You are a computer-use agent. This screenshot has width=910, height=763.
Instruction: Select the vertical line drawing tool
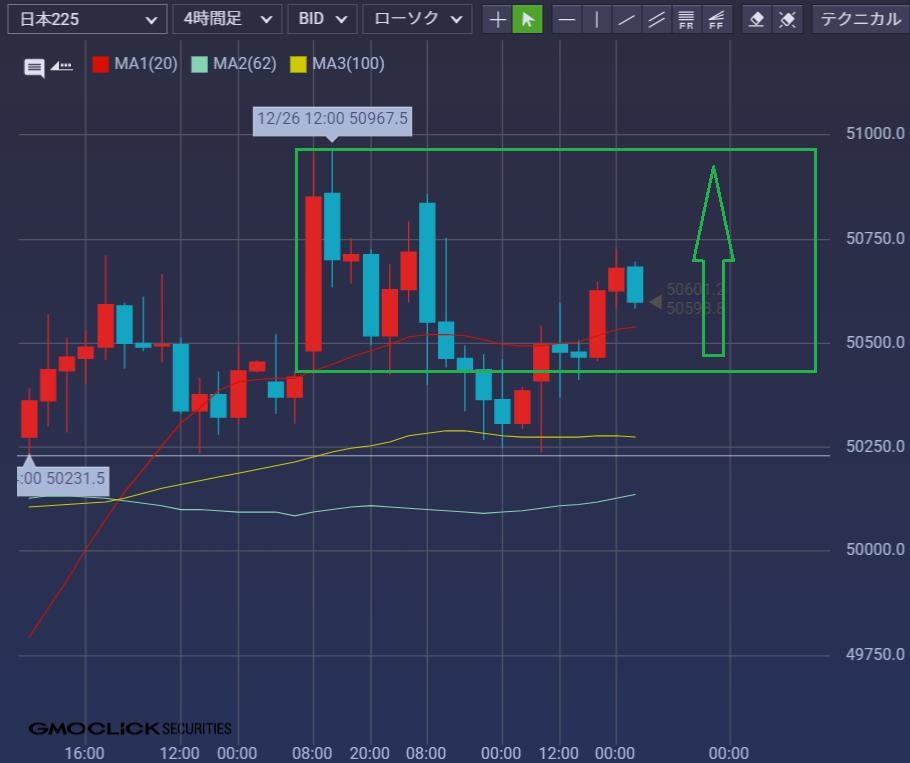(x=597, y=19)
